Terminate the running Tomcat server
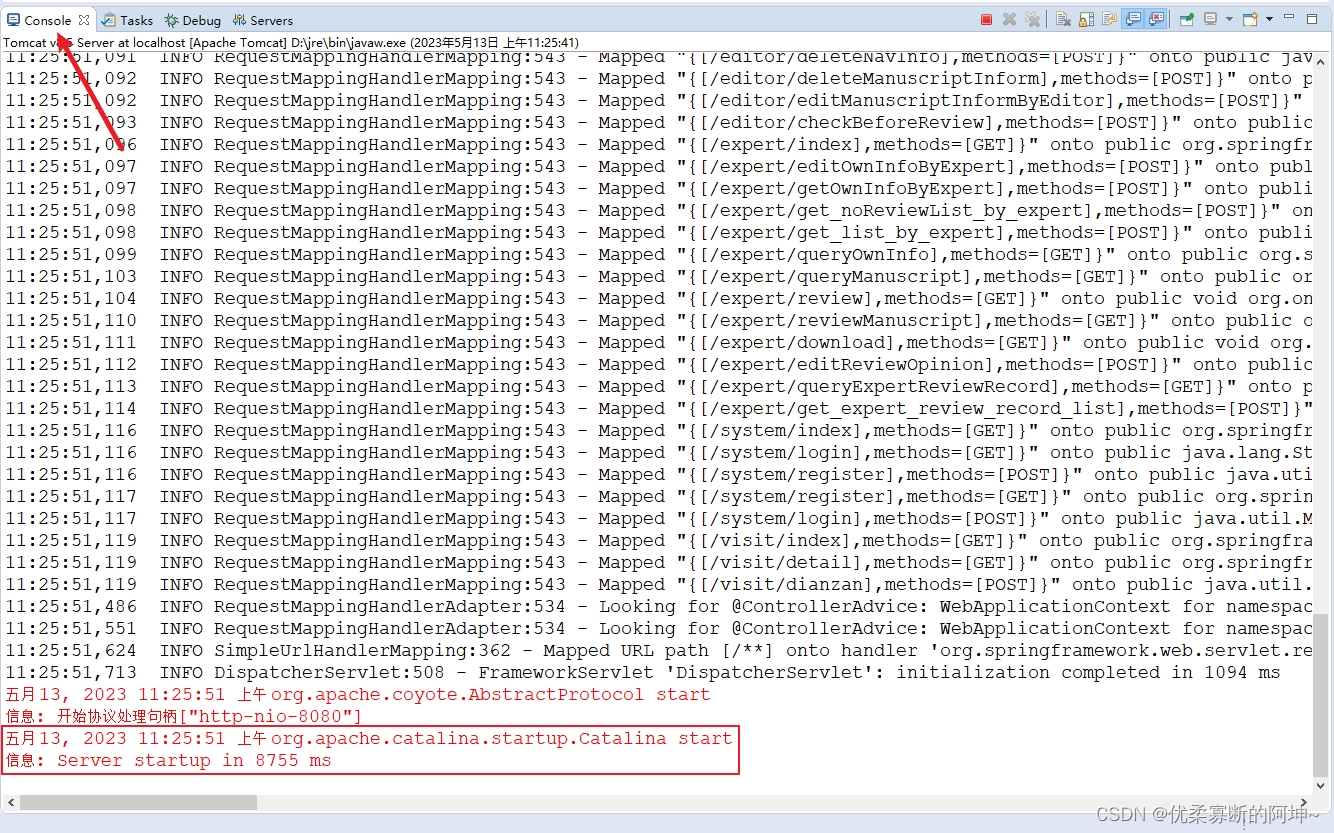 click(x=986, y=19)
